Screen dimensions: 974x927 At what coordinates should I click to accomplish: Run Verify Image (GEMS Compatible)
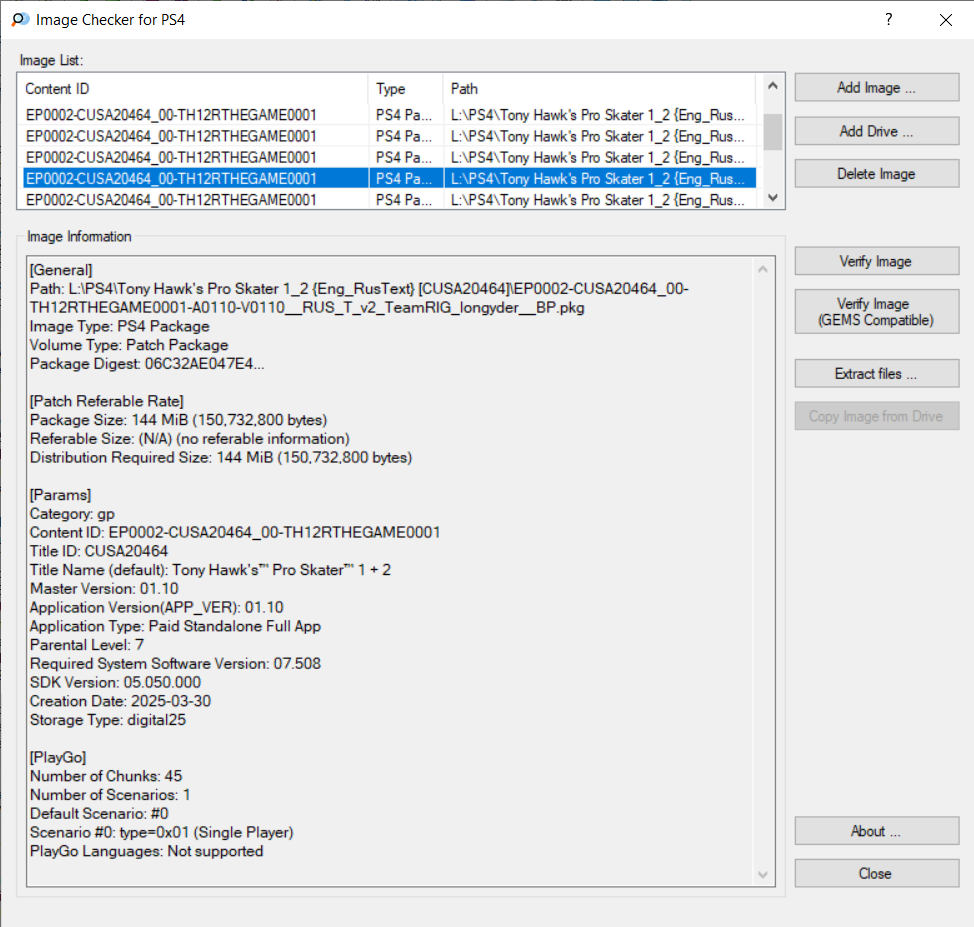tap(876, 311)
